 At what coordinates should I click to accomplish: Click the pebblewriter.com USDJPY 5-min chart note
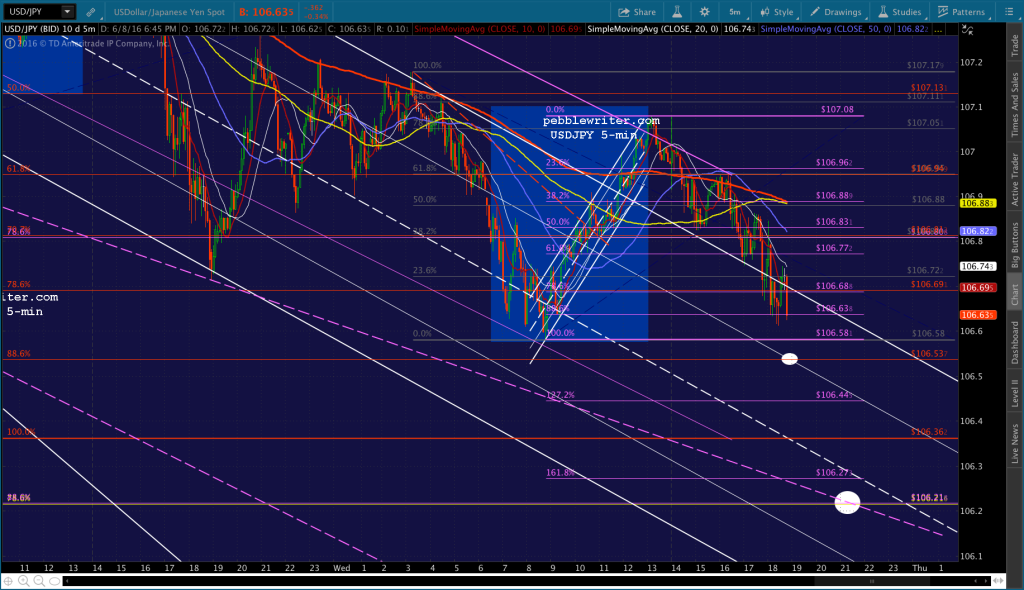click(601, 128)
